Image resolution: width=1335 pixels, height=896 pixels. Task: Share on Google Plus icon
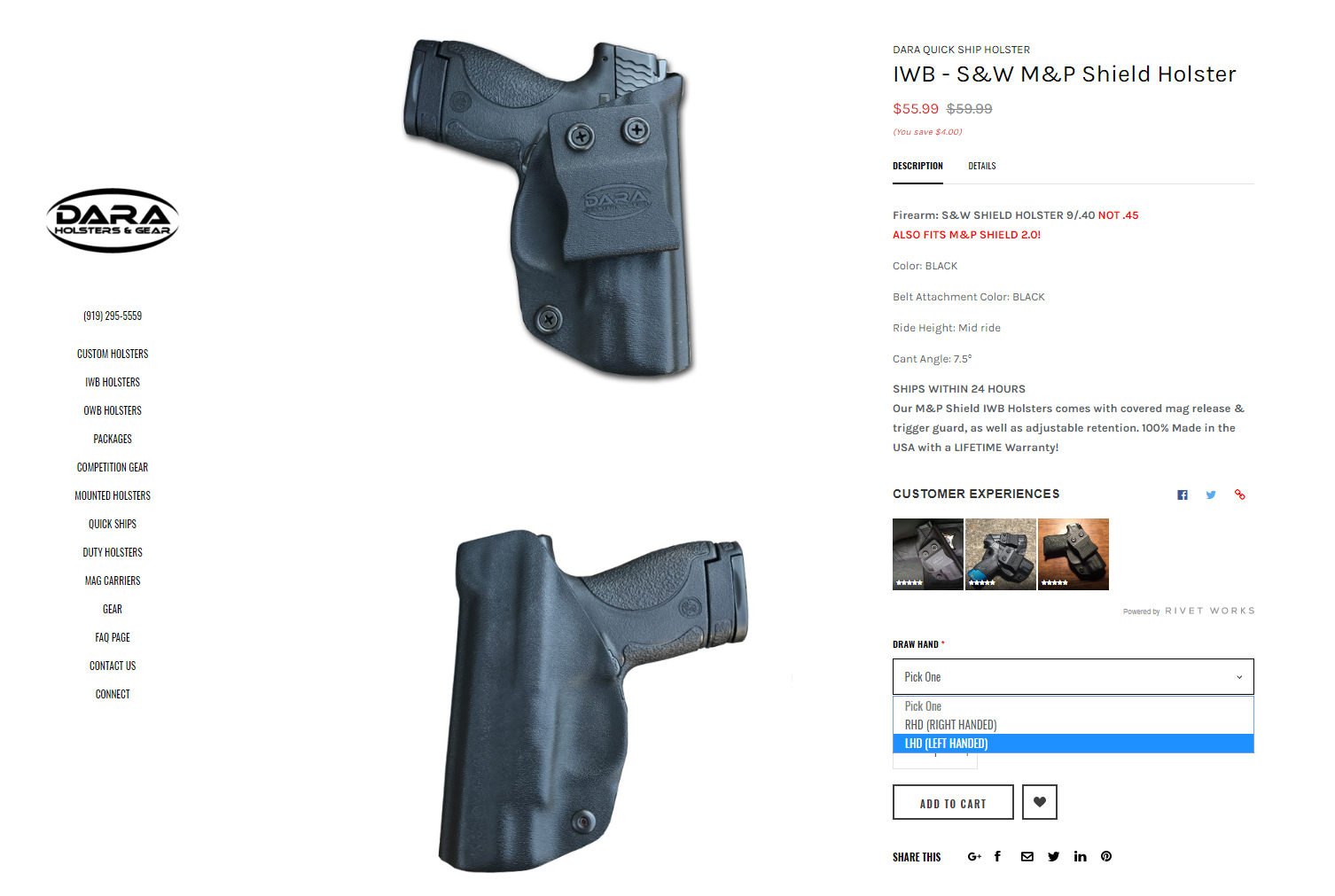pyautogui.click(x=974, y=856)
